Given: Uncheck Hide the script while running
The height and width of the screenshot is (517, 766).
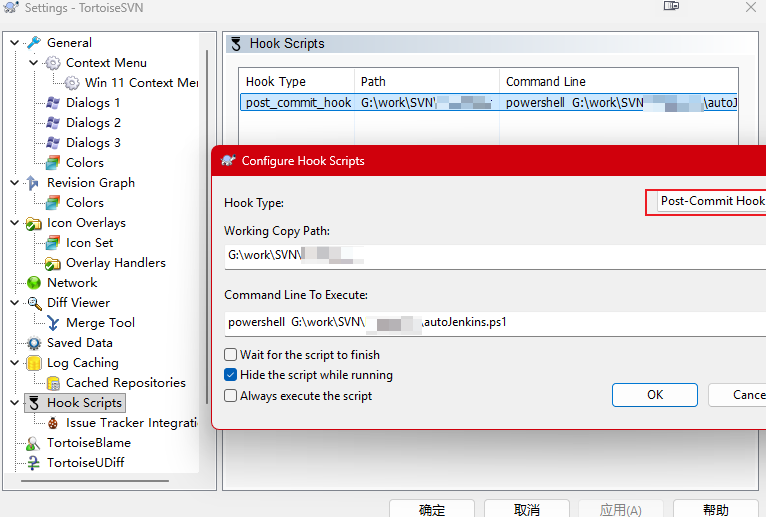Looking at the screenshot, I should 231,375.
